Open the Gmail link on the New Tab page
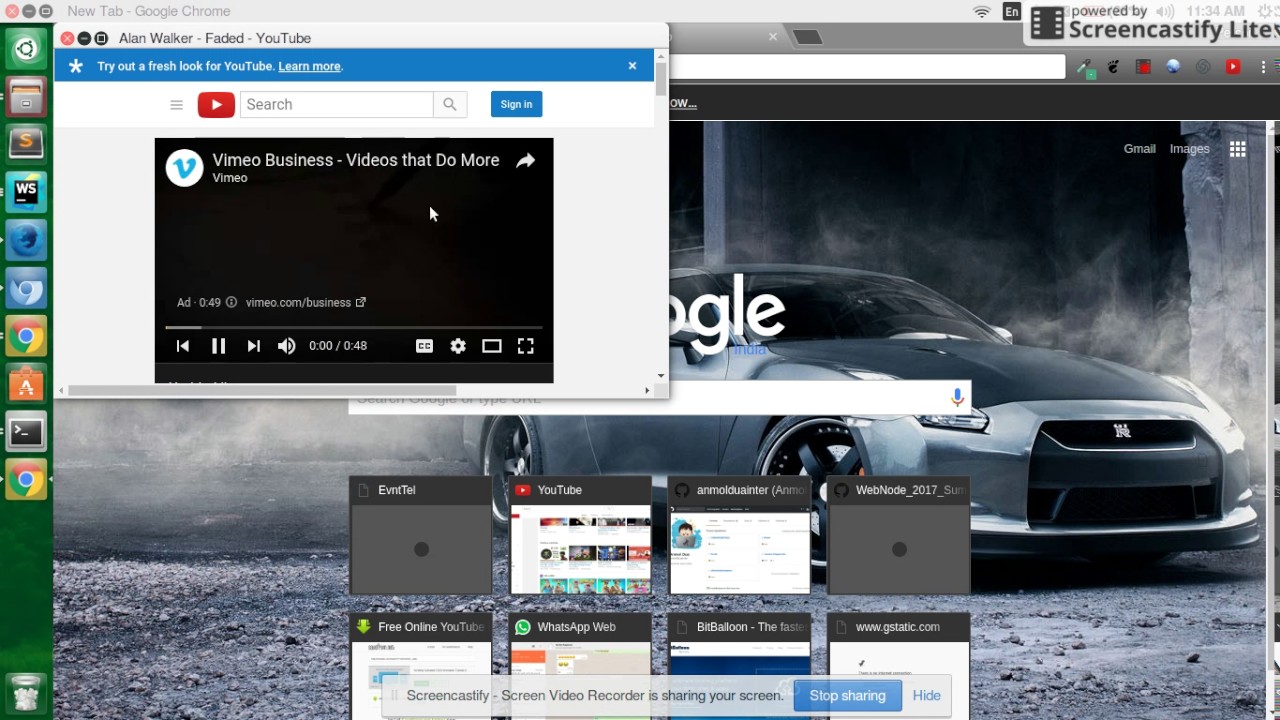 pyautogui.click(x=1139, y=148)
